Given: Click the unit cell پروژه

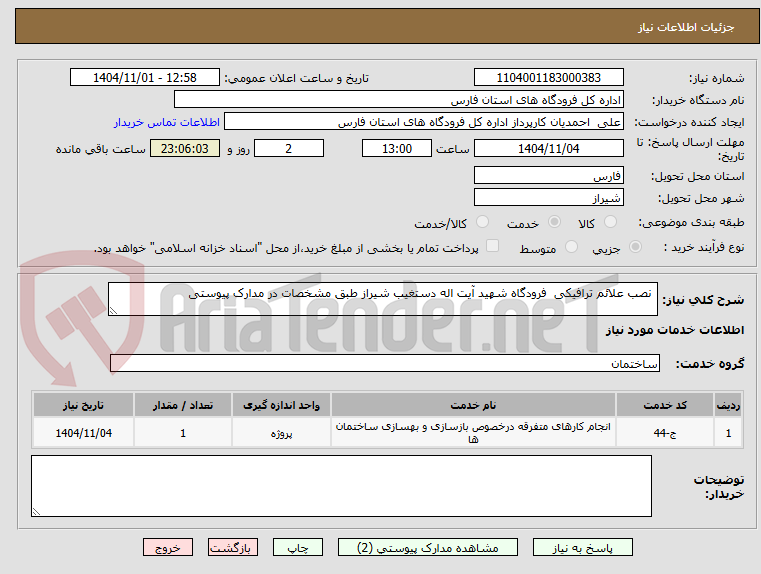Looking at the screenshot, I should [281, 433].
